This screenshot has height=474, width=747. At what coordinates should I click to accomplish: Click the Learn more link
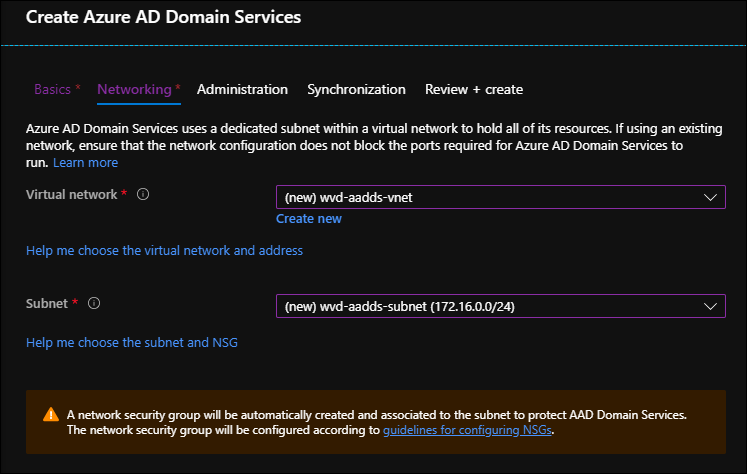click(x=86, y=162)
